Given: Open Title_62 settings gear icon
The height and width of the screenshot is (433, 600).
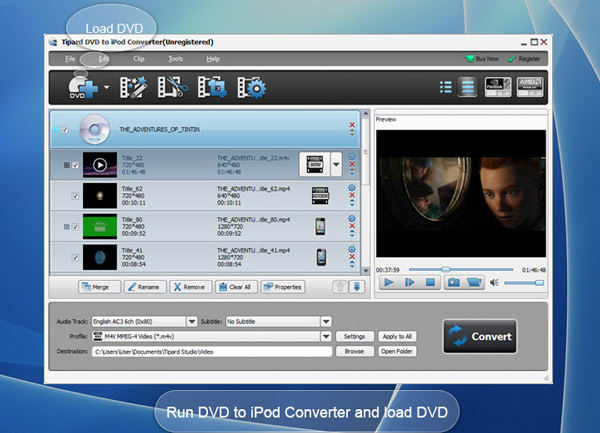Looking at the screenshot, I should pos(352,188).
